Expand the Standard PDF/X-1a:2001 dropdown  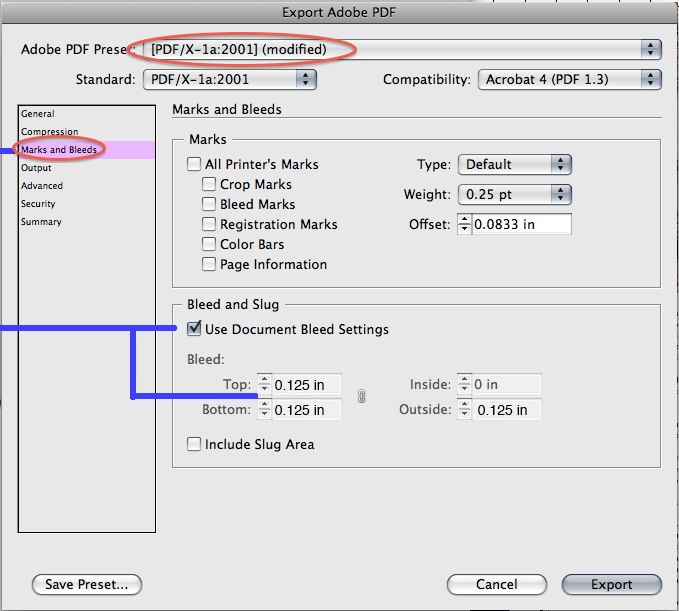click(230, 79)
